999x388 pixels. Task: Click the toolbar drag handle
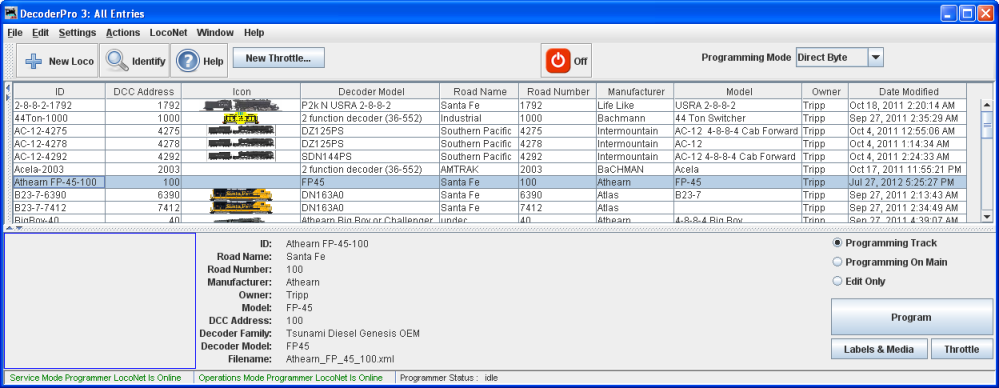(10, 61)
